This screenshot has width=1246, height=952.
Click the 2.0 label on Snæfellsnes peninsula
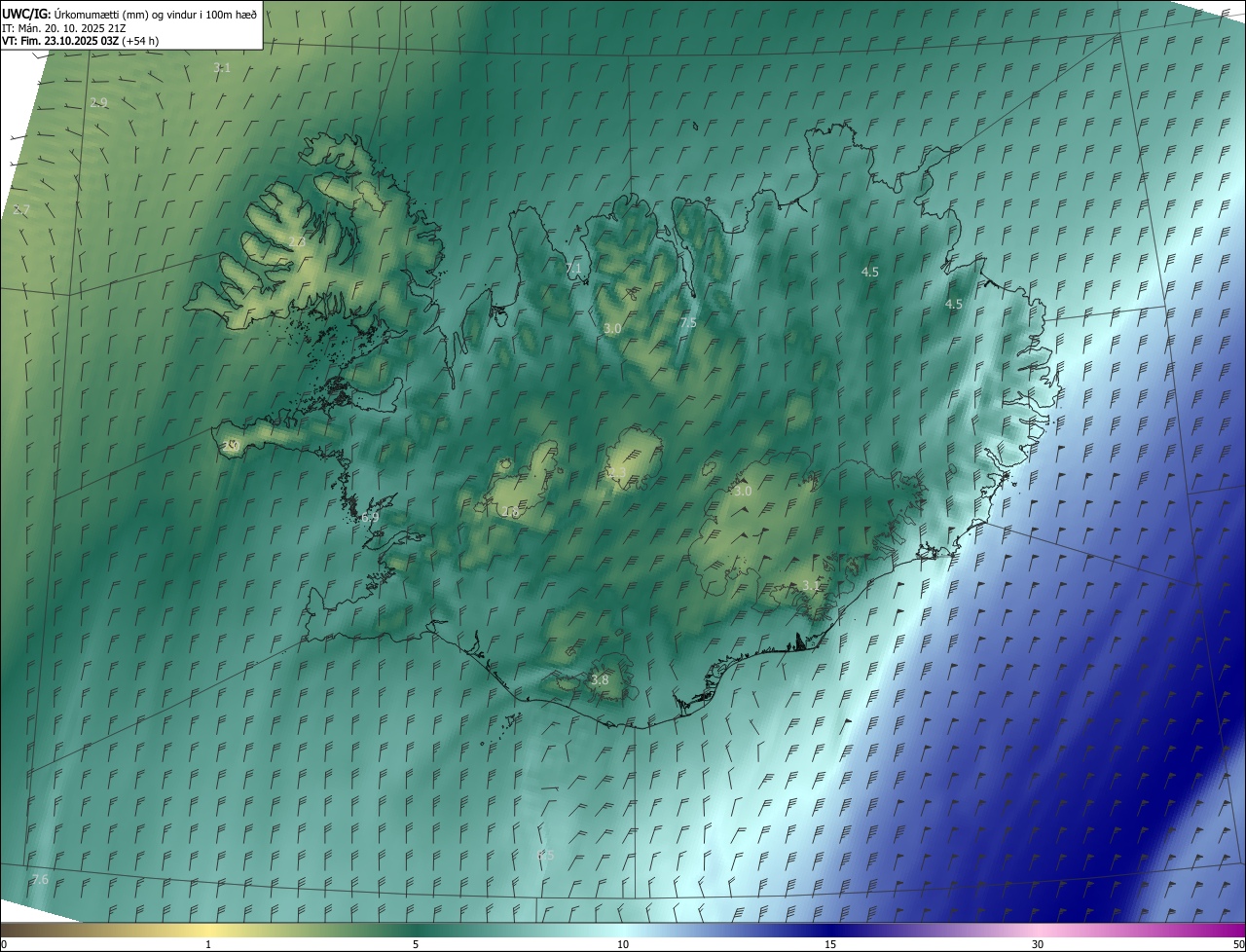click(x=231, y=445)
